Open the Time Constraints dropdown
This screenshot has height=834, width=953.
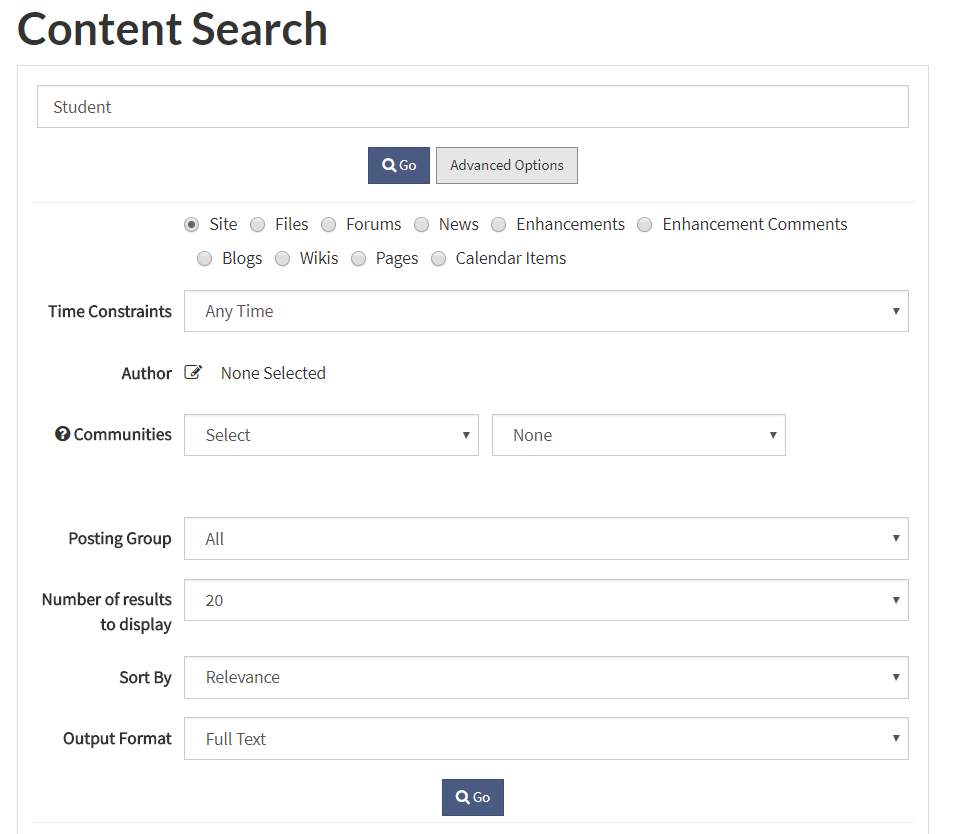point(546,312)
